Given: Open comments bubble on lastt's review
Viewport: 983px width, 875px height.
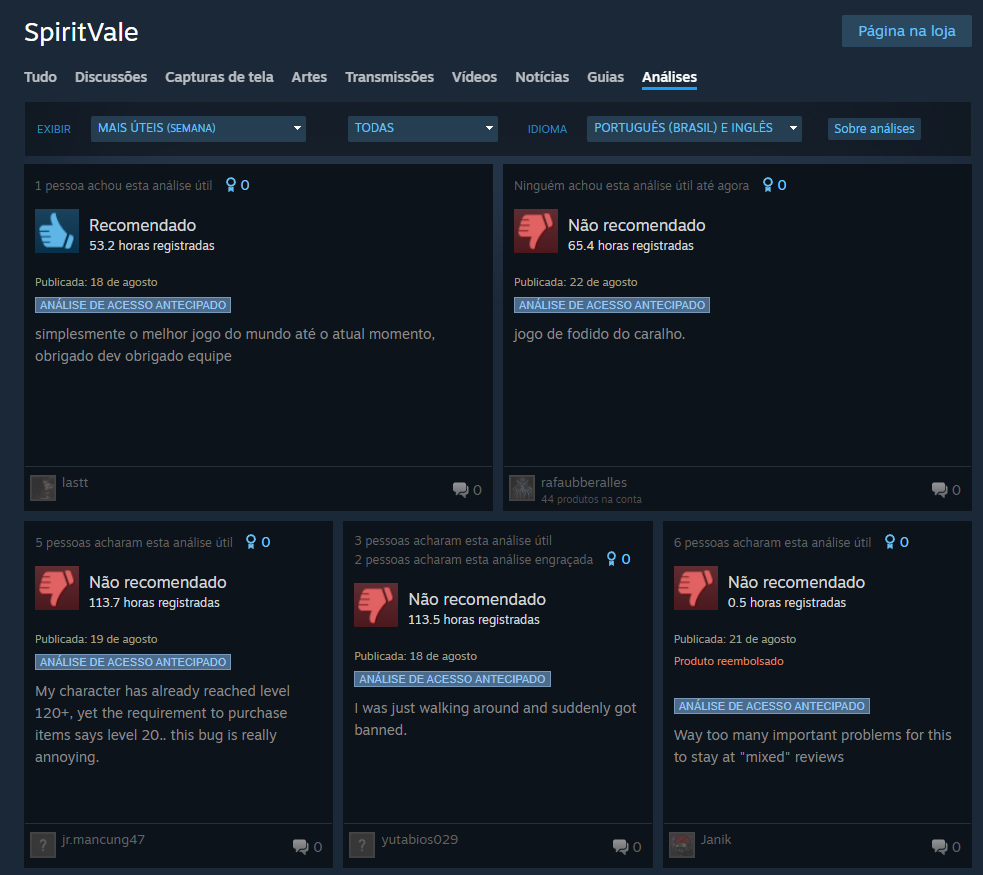Looking at the screenshot, I should 461,490.
